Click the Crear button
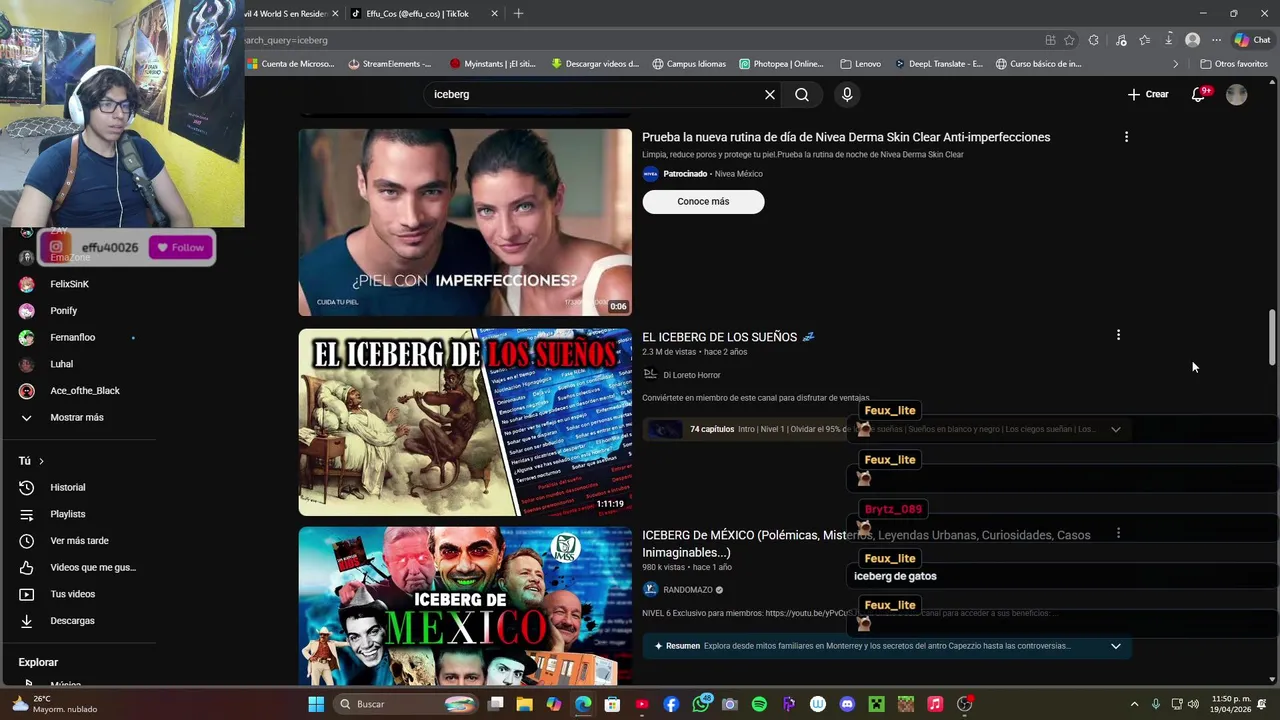The image size is (1280, 720). tap(1148, 94)
